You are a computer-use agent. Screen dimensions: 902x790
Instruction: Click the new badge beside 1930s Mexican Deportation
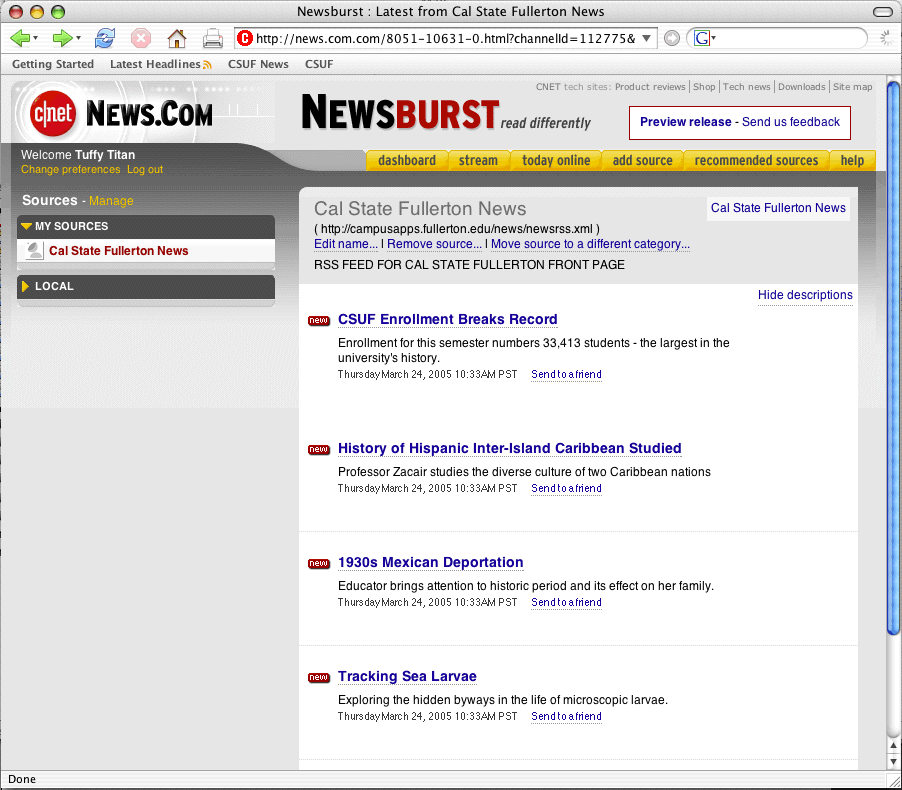coord(319,563)
